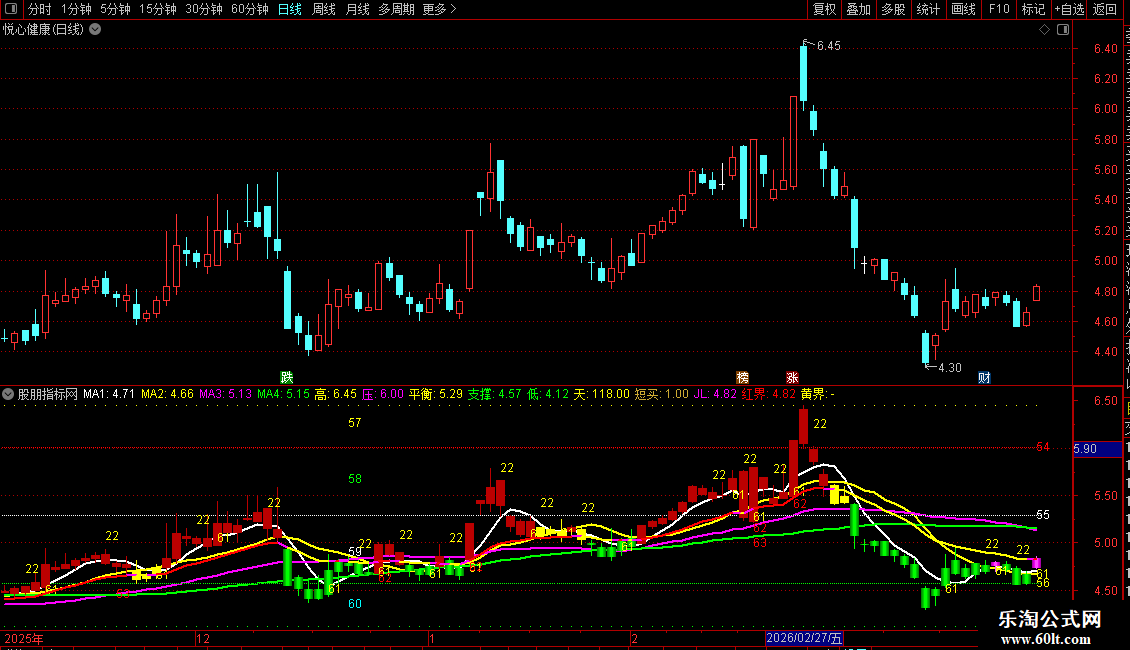Click the MA3: 5.13 value

[226, 394]
